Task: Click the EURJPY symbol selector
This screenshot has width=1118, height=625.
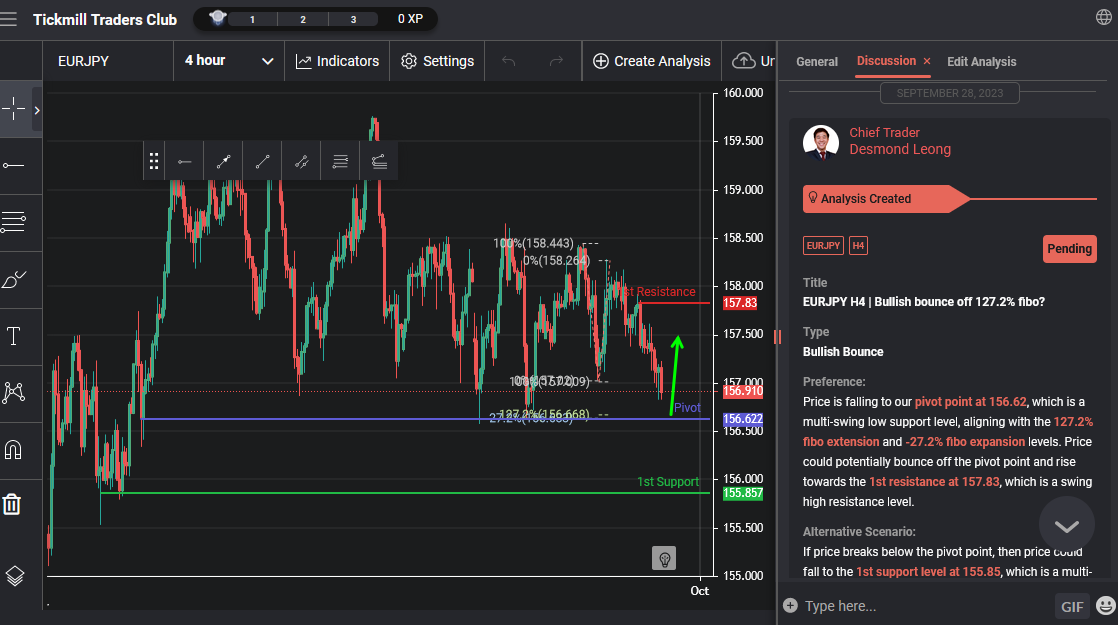Action: coord(108,61)
